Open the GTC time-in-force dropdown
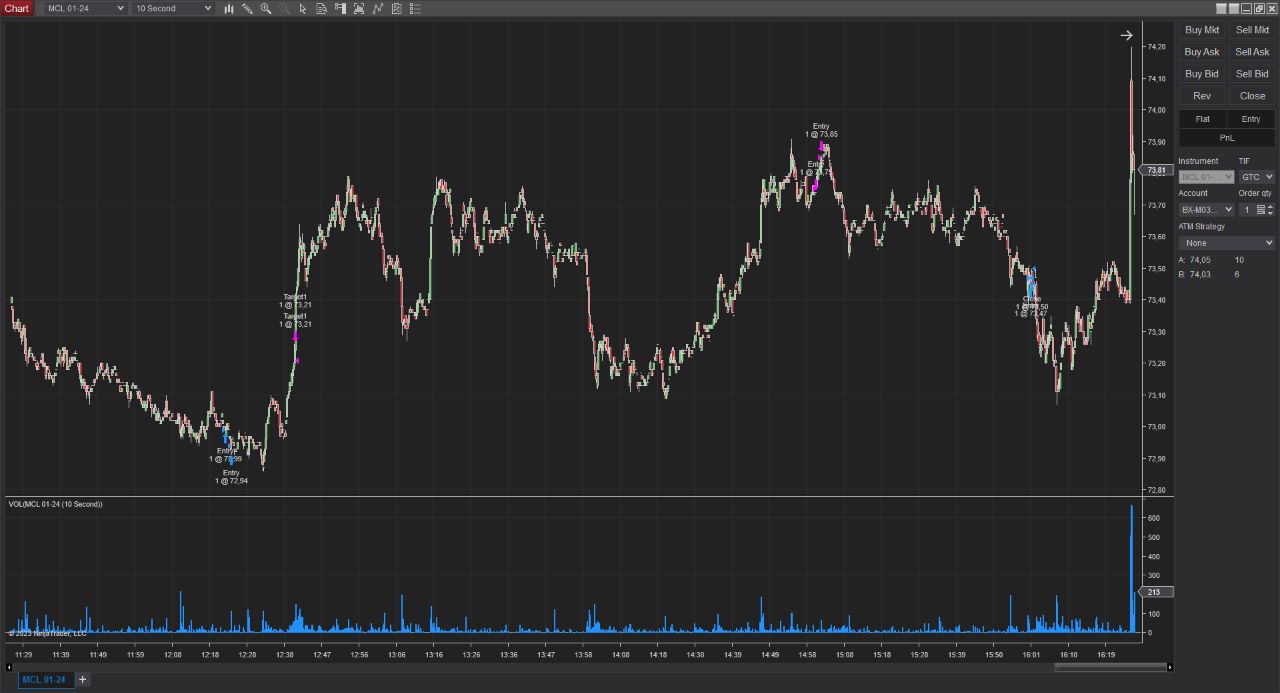Screen dimensions: 1280x693 (x=1256, y=177)
